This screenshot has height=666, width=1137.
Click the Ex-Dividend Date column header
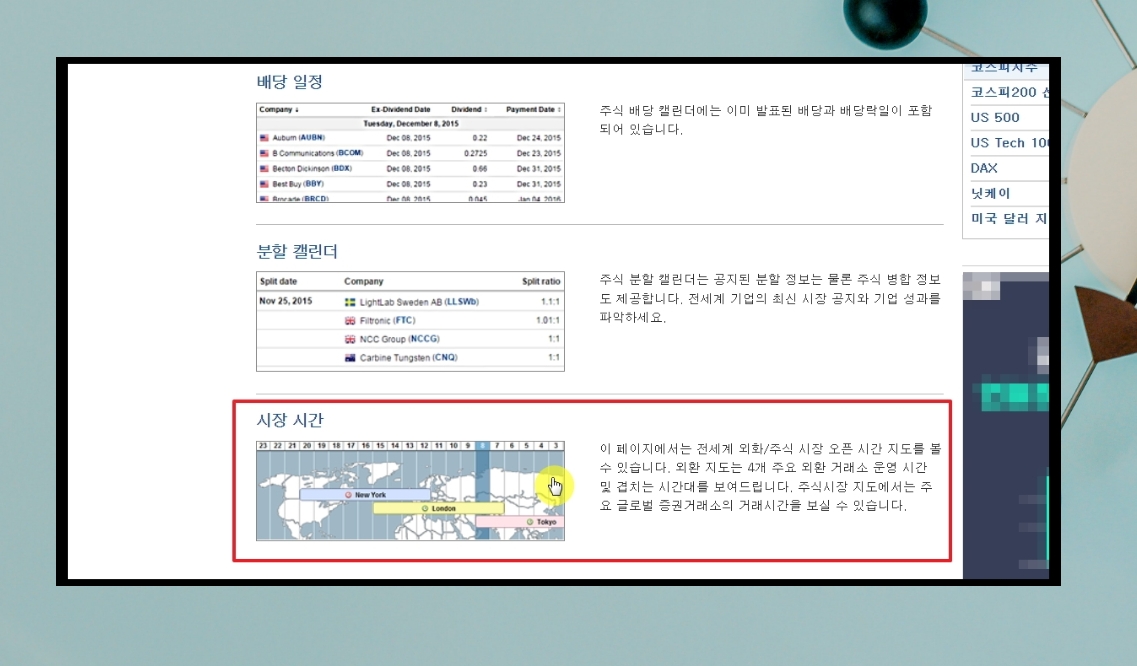pyautogui.click(x=401, y=110)
